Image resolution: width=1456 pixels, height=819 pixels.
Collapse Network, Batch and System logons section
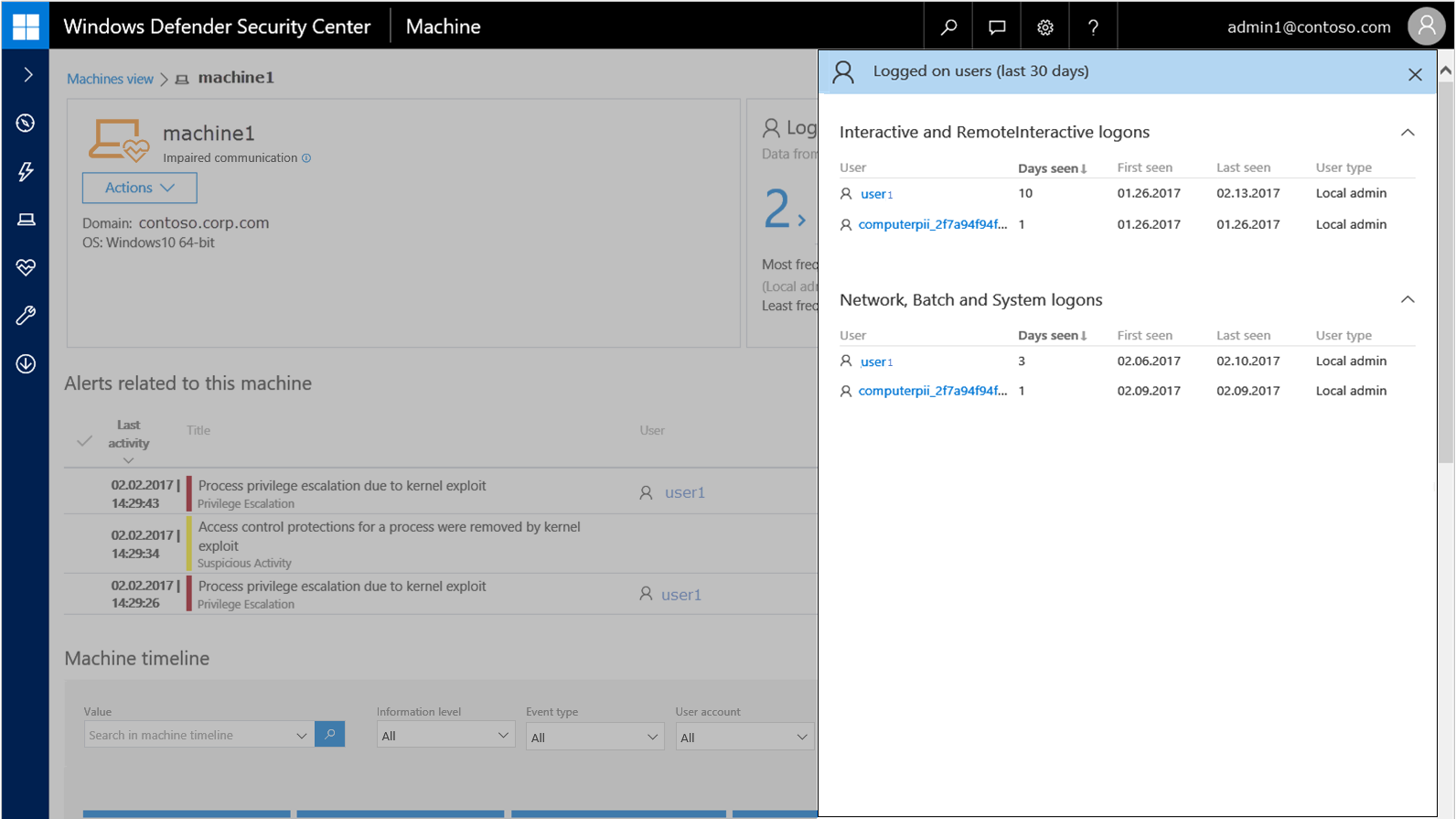[x=1408, y=299]
